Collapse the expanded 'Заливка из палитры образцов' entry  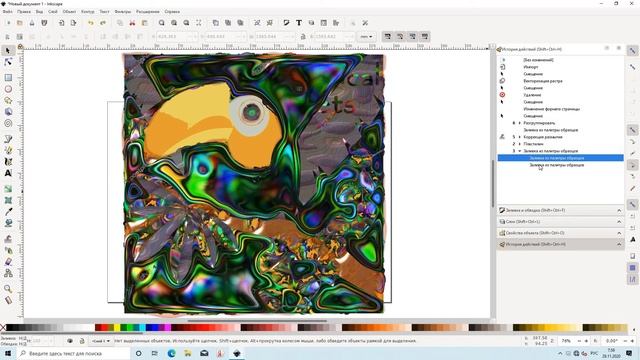pos(520,151)
